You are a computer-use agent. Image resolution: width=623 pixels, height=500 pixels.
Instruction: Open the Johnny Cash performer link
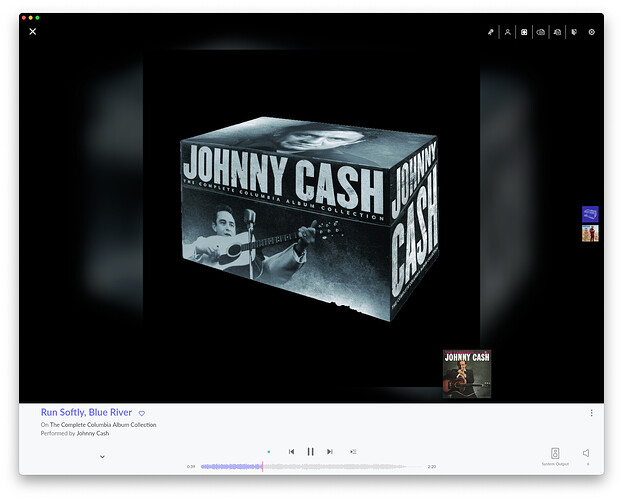point(93,433)
